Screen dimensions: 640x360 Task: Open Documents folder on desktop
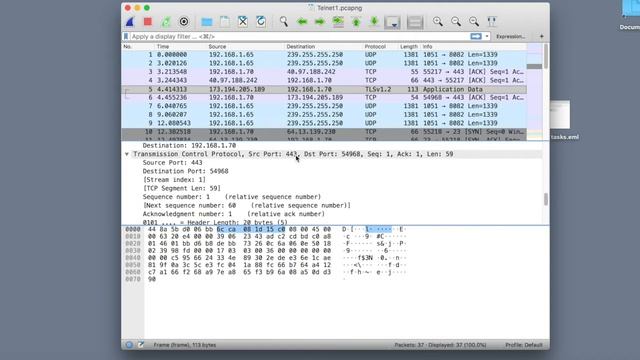(630, 15)
